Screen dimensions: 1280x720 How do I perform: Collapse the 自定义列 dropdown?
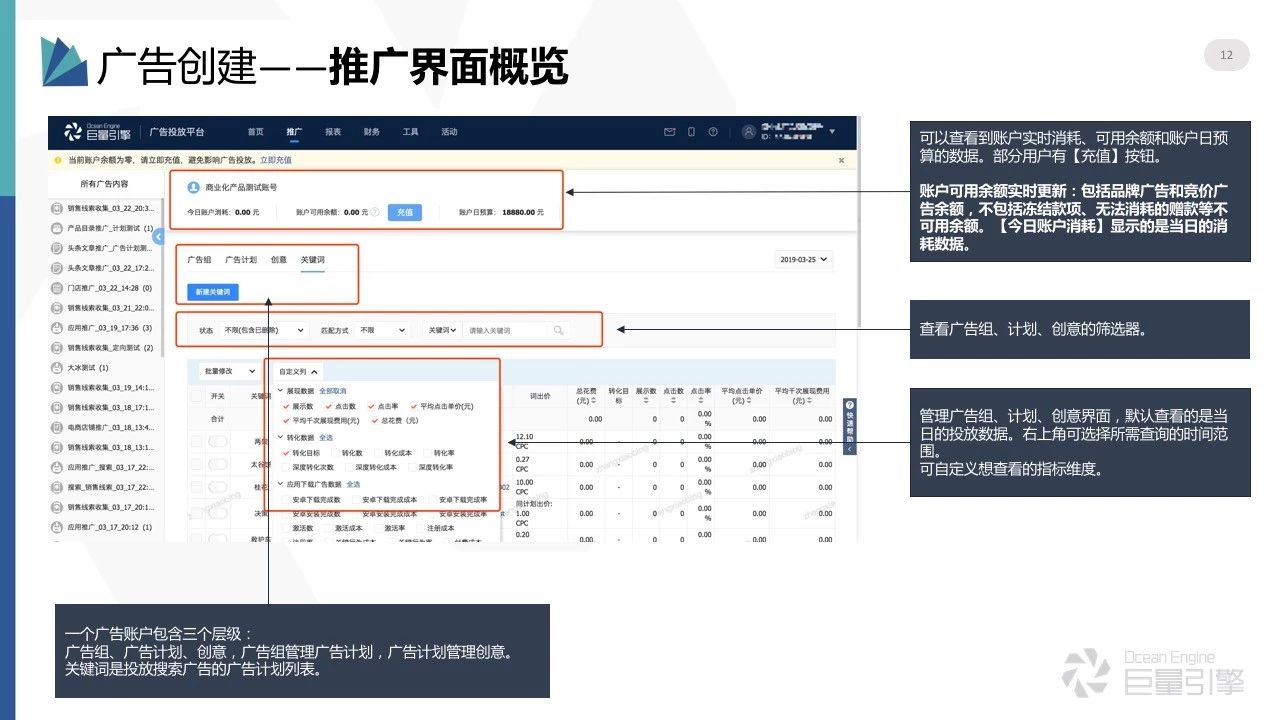(x=297, y=371)
